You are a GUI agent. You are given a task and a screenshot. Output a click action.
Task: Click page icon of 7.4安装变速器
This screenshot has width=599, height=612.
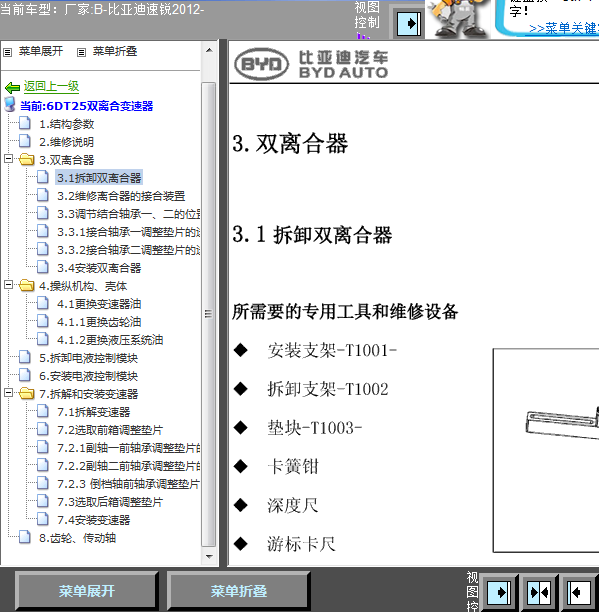[x=43, y=519]
